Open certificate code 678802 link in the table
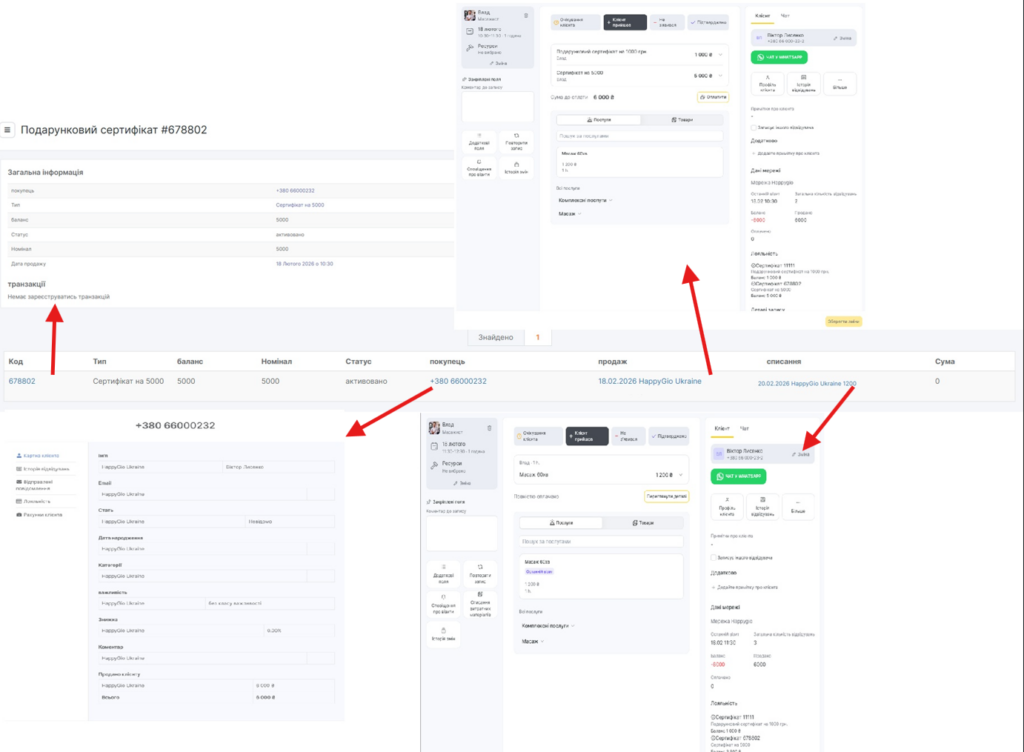This screenshot has width=1024, height=752. click(22, 381)
